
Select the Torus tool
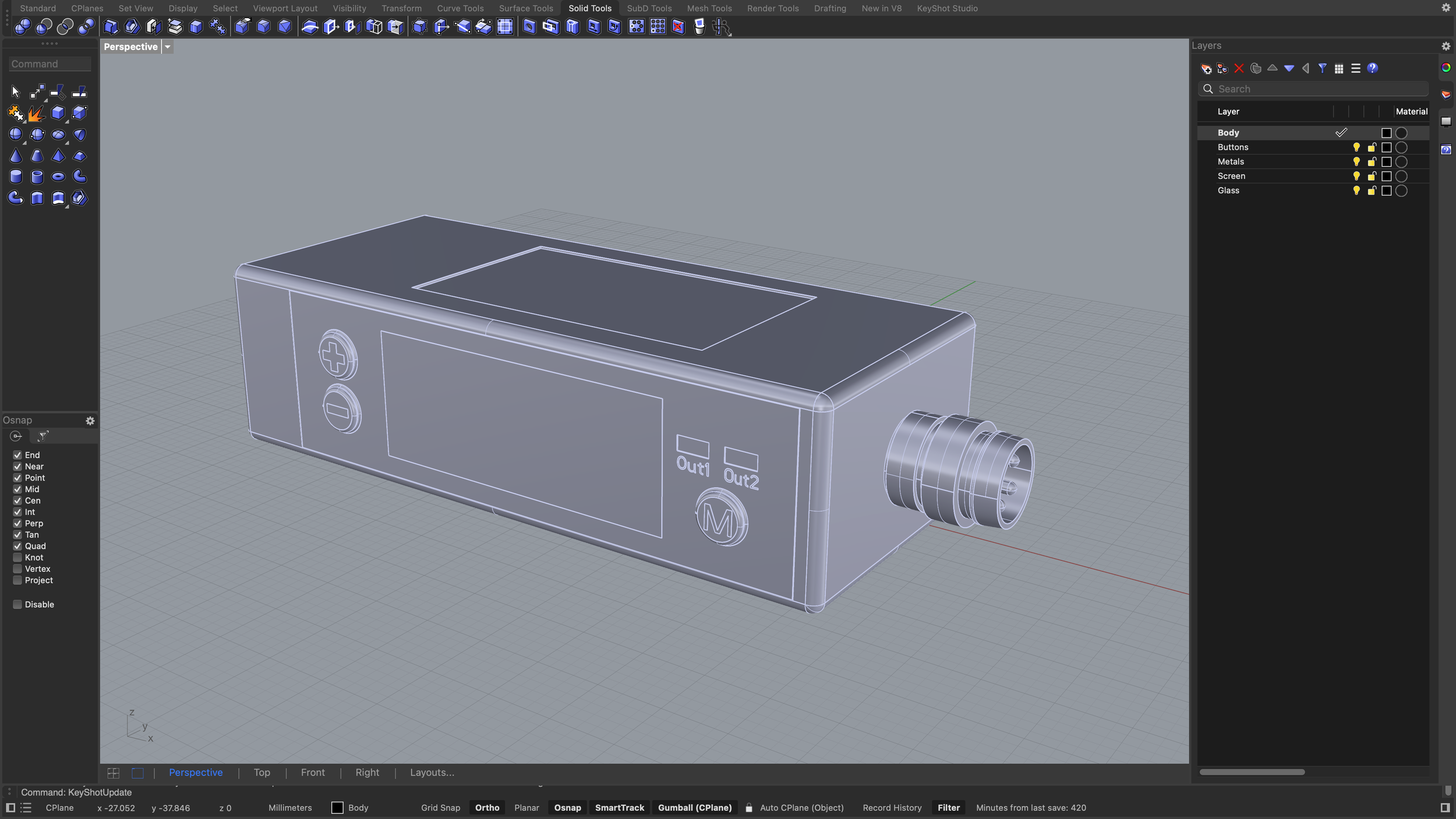[x=58, y=176]
